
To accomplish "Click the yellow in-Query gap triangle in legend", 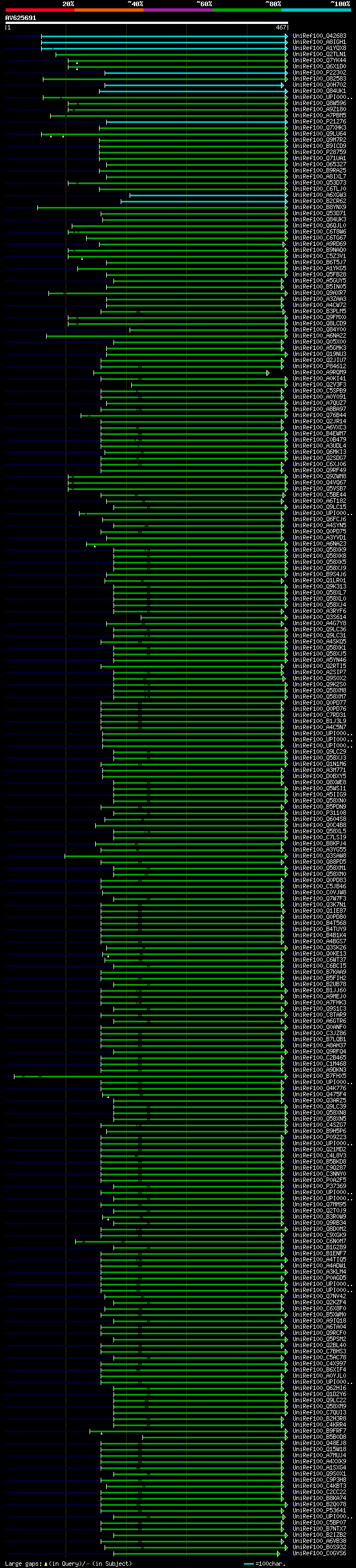I will coord(46,1563).
